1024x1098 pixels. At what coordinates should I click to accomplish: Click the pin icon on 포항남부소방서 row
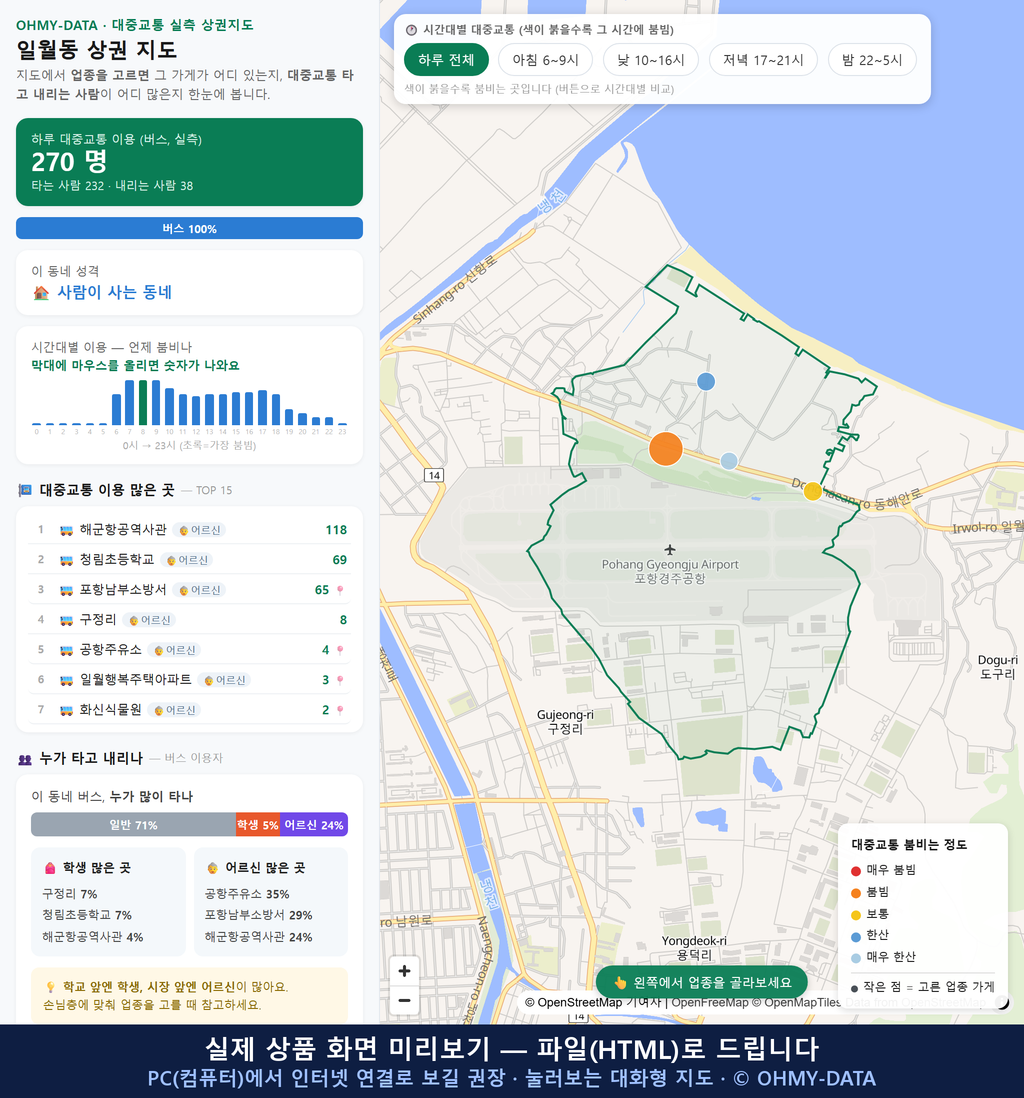click(340, 590)
